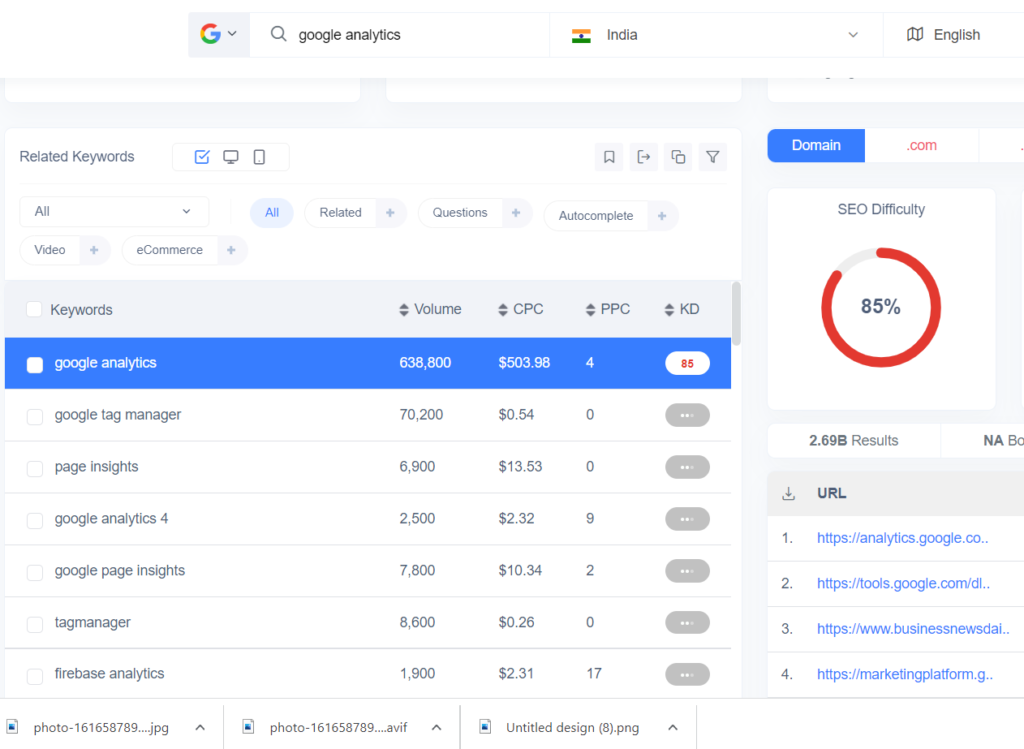Switch to the .com tab
Image resolution: width=1024 pixels, height=749 pixels.
click(x=921, y=145)
